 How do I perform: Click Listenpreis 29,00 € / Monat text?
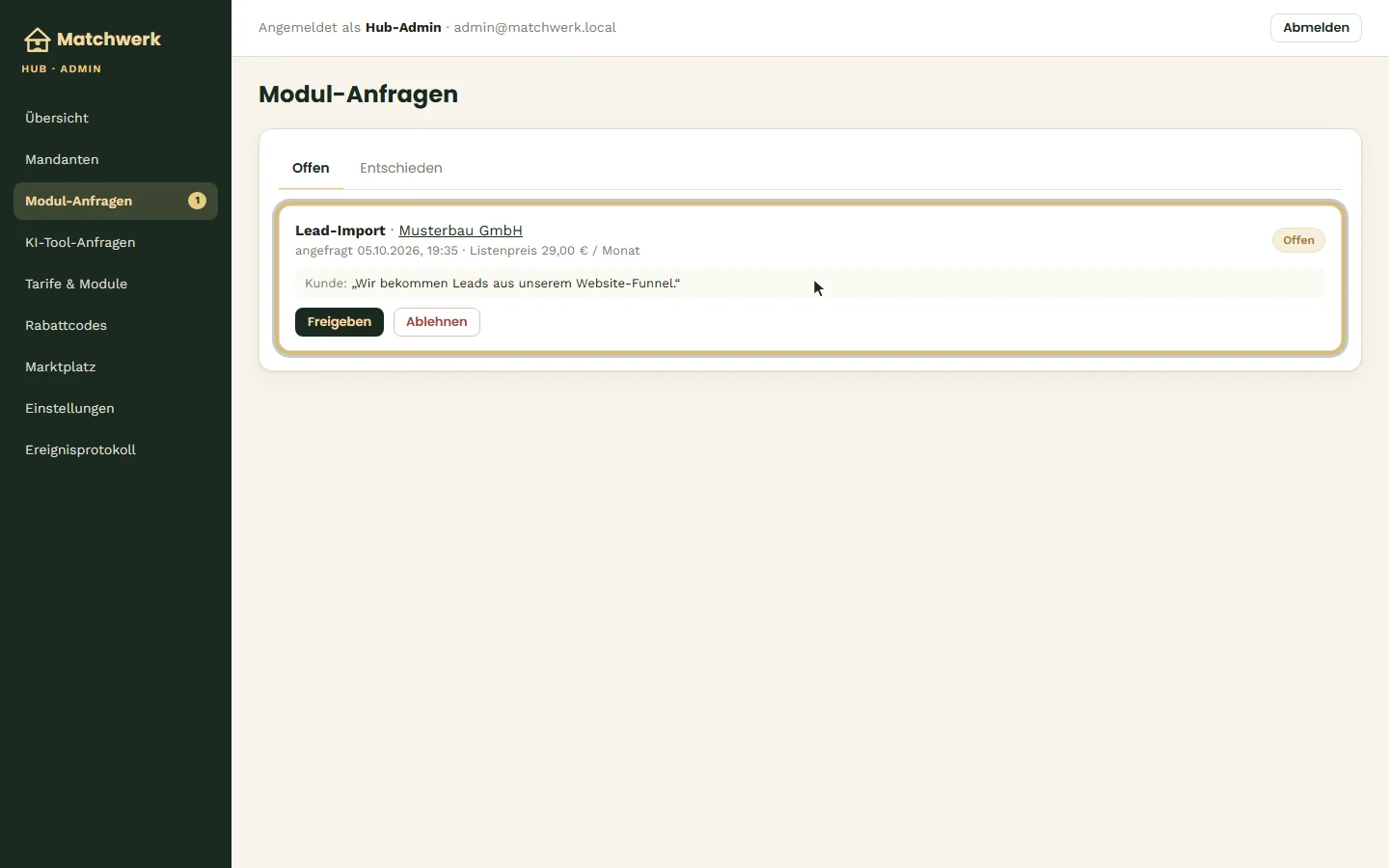tap(555, 251)
